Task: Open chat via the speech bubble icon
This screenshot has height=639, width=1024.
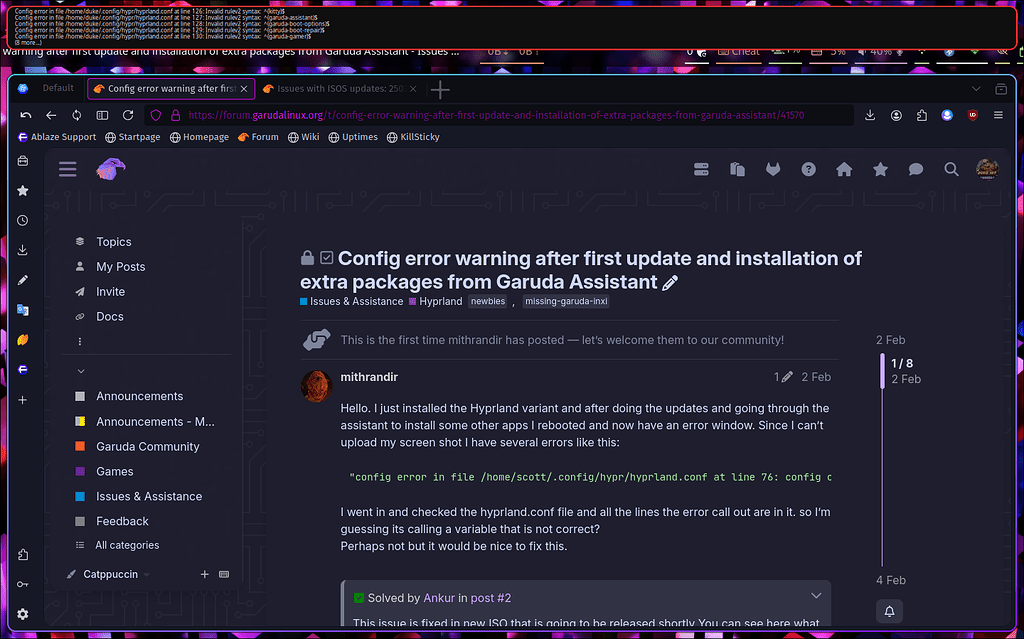Action: [915, 169]
